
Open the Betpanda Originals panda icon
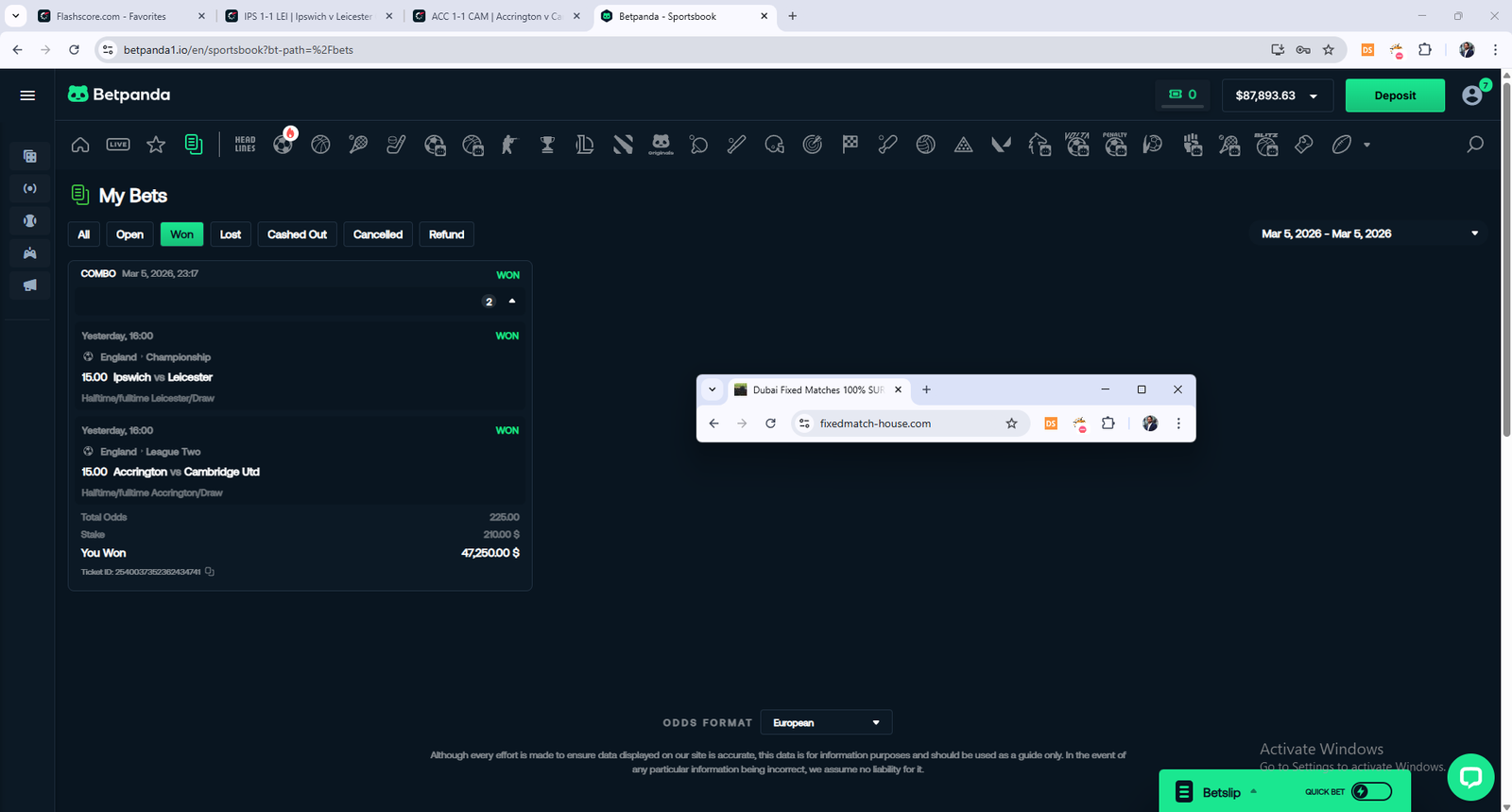point(661,145)
